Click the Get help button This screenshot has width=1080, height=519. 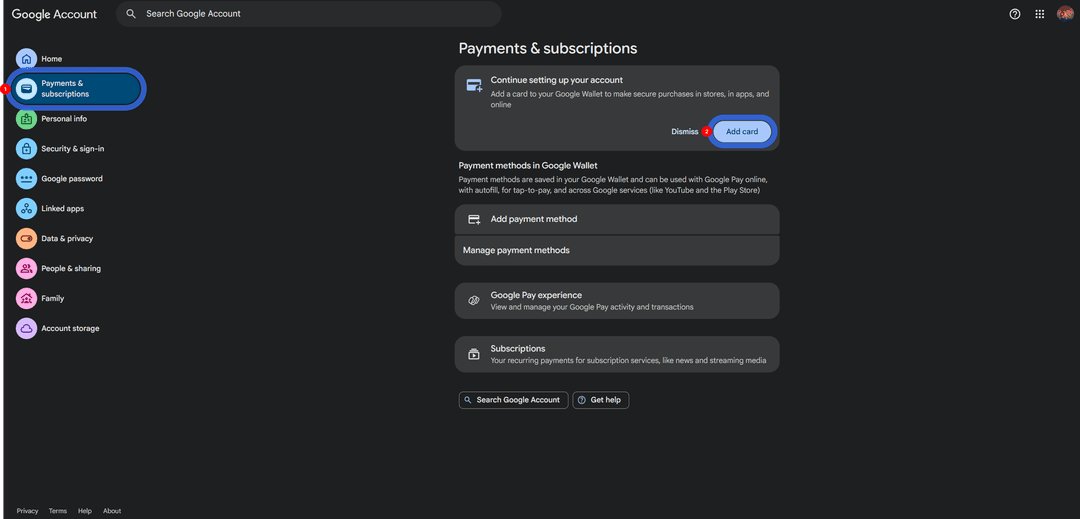point(601,400)
